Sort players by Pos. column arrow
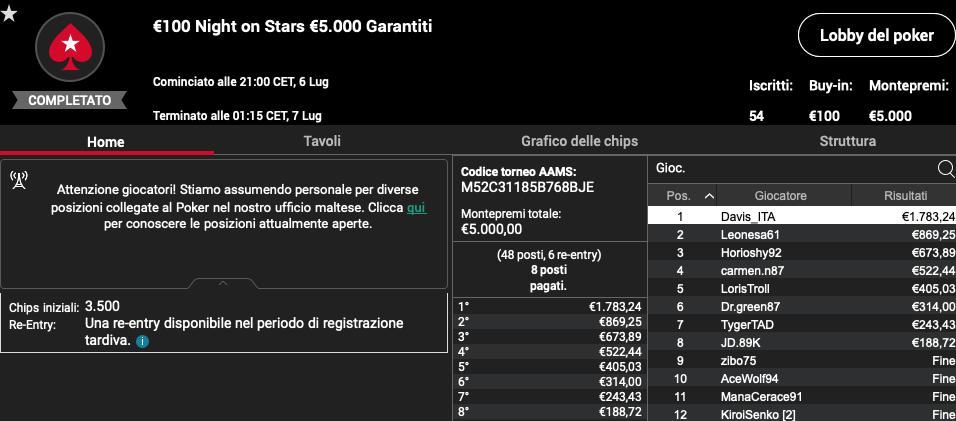The height and width of the screenshot is (421, 956). tap(709, 196)
